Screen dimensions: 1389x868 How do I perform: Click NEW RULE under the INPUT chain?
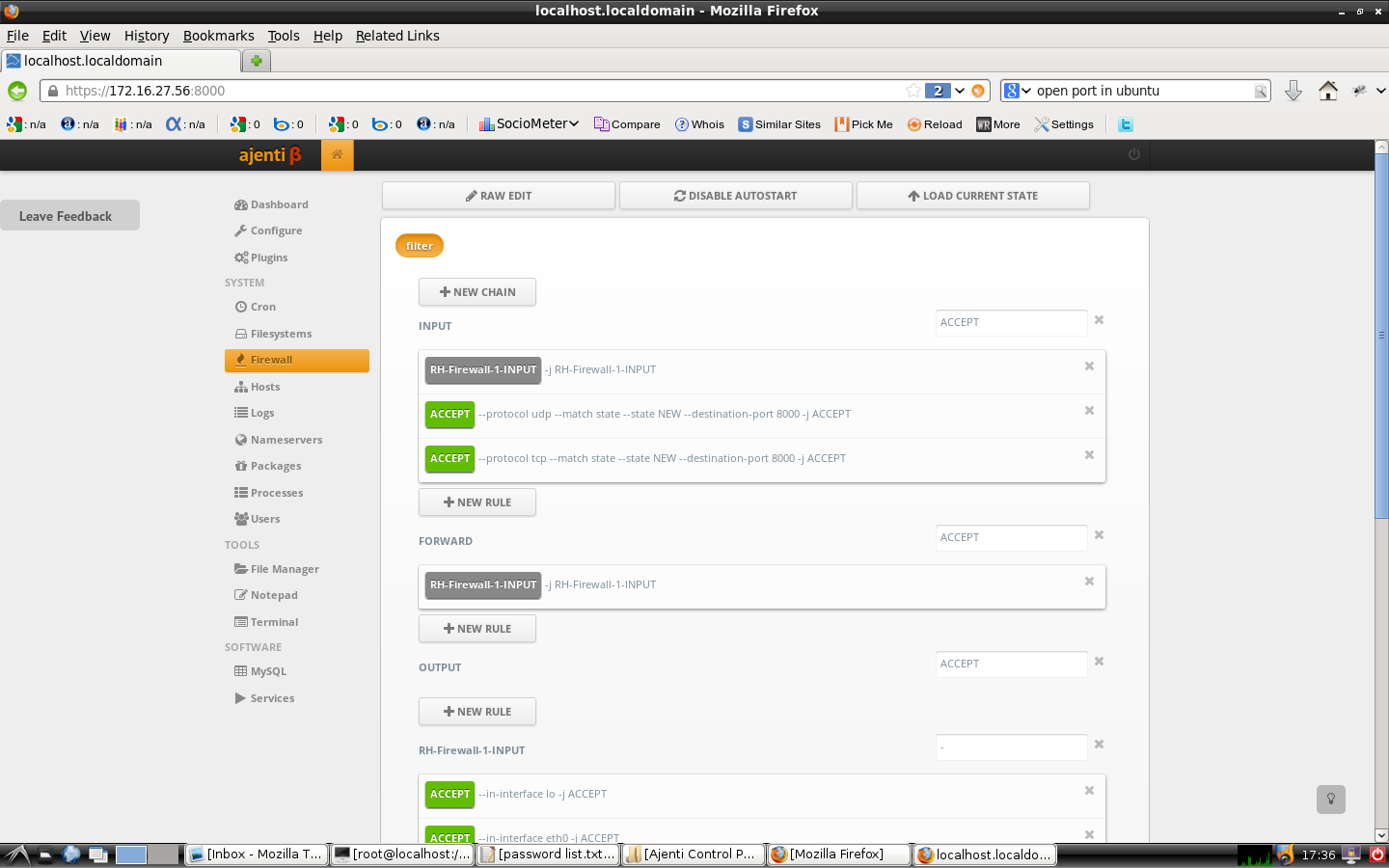pyautogui.click(x=477, y=502)
